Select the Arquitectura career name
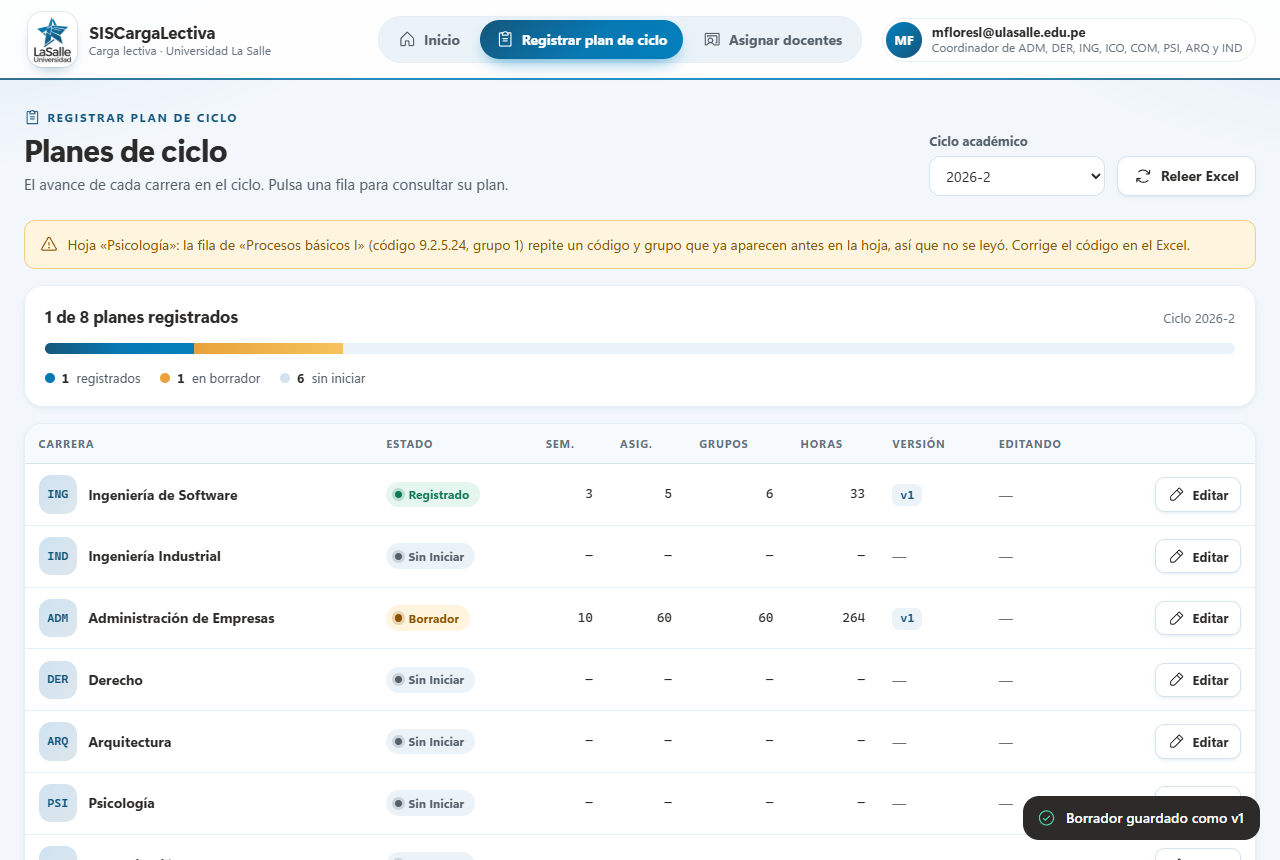The width and height of the screenshot is (1280, 860). (130, 742)
